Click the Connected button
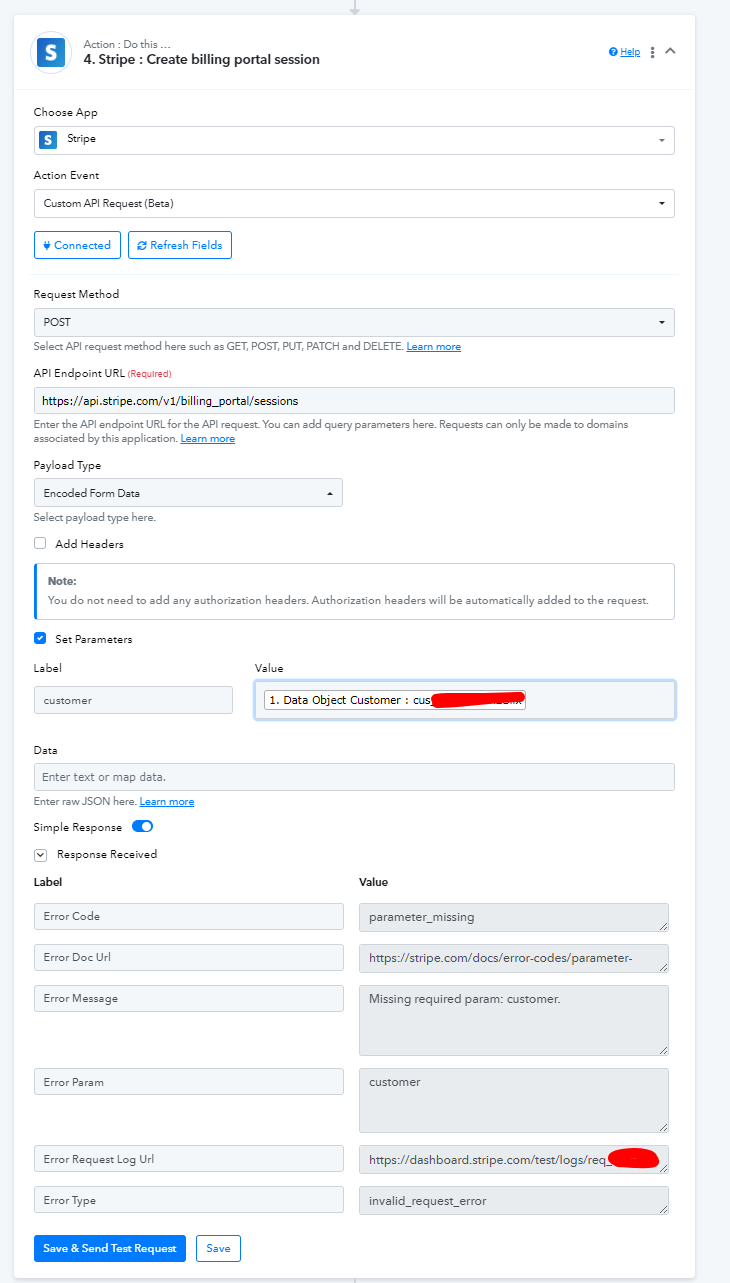This screenshot has height=1283, width=730. 77,245
